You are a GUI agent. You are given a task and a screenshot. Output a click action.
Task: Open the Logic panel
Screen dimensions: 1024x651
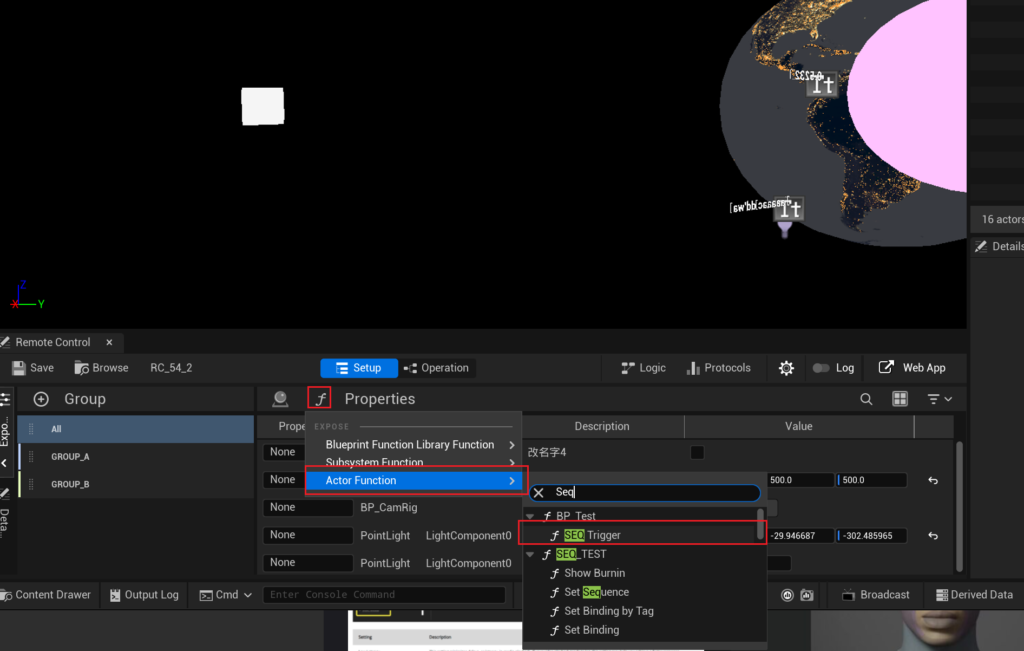pyautogui.click(x=643, y=368)
